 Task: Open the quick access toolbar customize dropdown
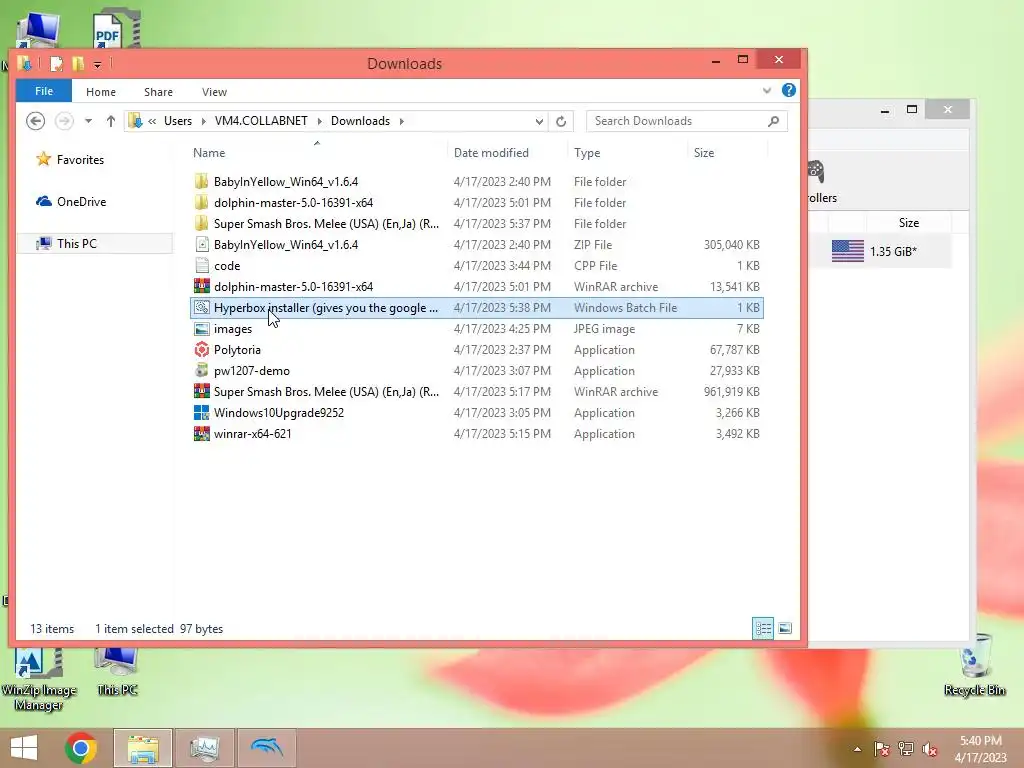coord(97,64)
